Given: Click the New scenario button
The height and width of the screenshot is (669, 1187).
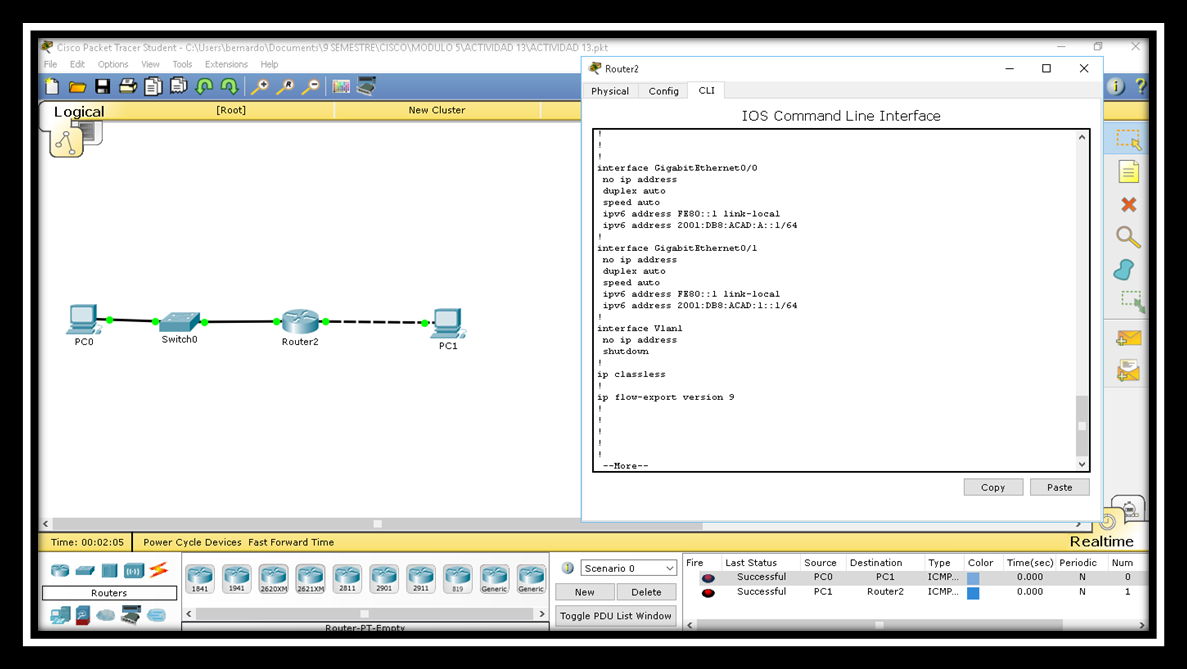Looking at the screenshot, I should click(584, 592).
